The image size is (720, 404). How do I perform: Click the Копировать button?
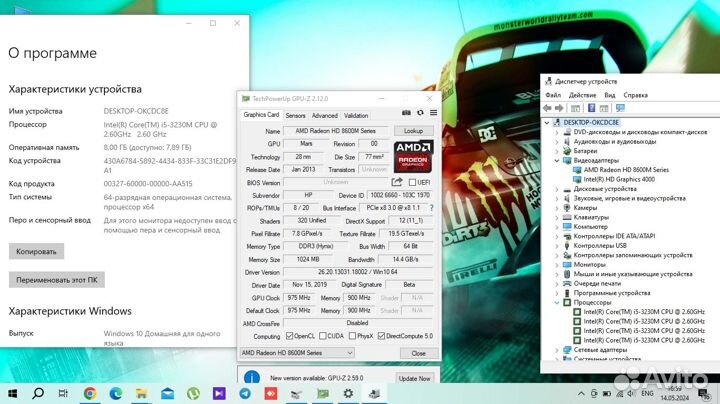click(36, 252)
